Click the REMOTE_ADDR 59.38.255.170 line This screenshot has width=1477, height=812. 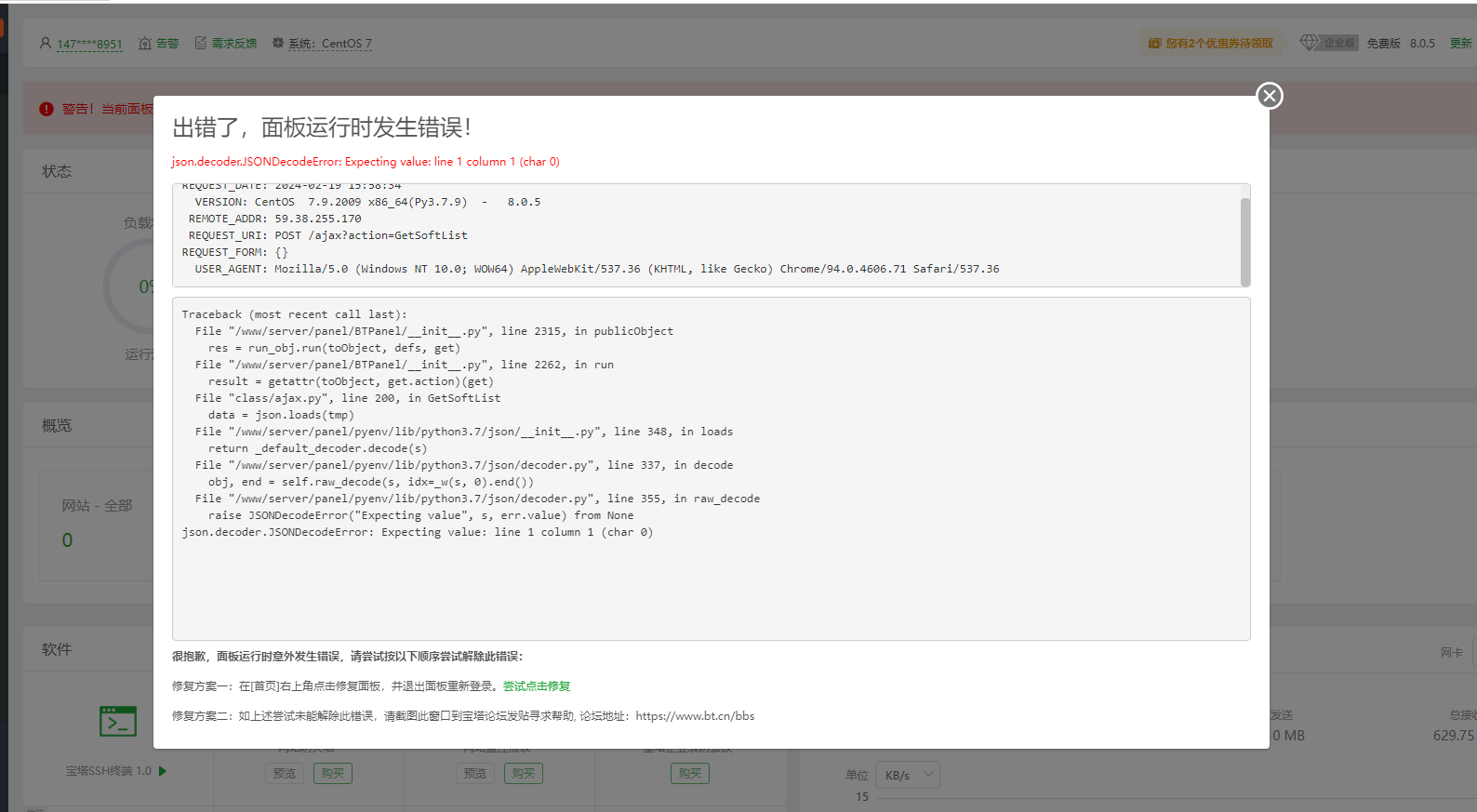274,219
